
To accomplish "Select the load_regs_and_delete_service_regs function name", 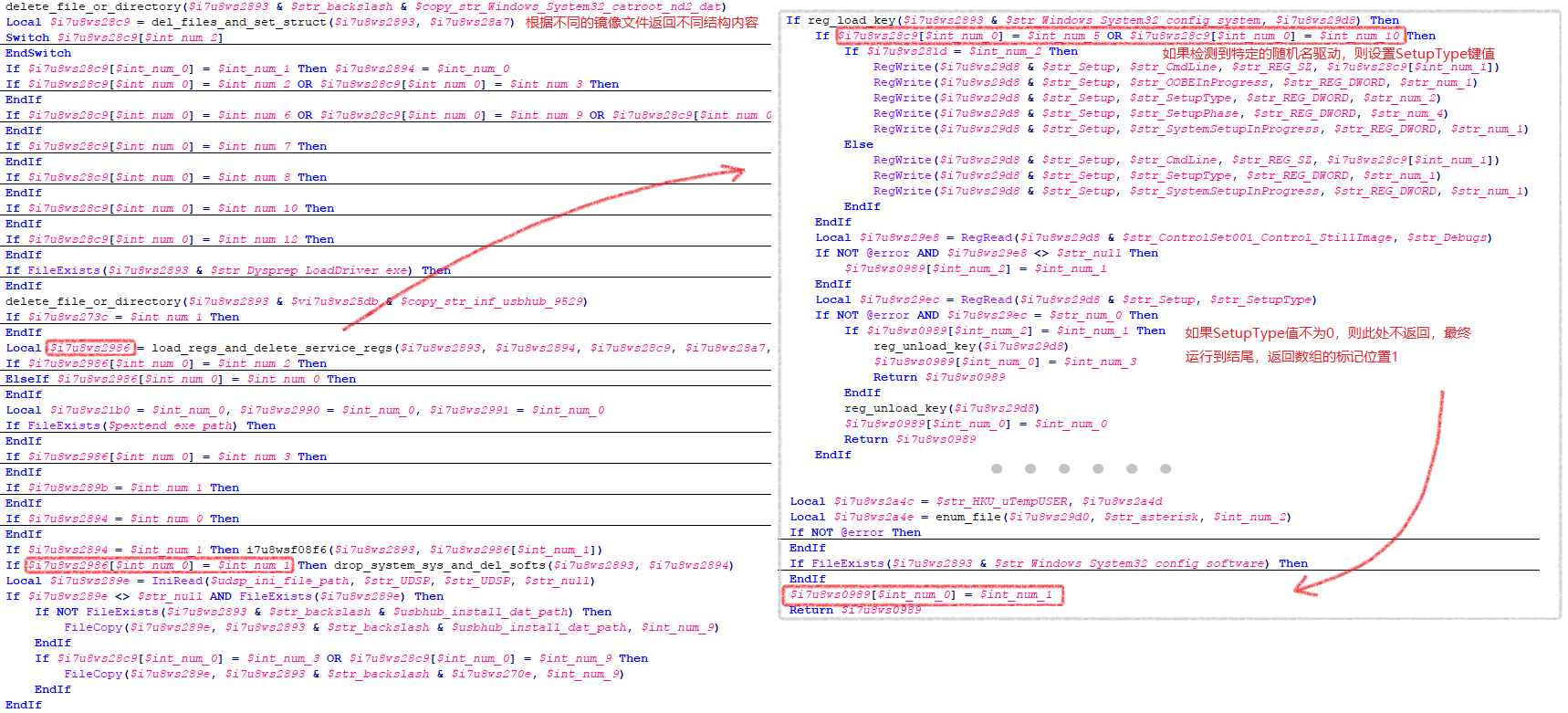I will pos(272,348).
